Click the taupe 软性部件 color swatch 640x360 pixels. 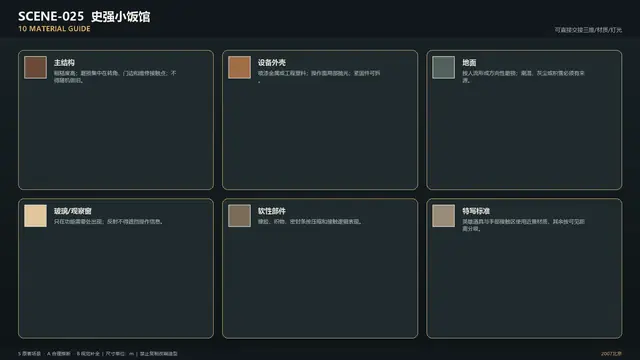tap(240, 216)
